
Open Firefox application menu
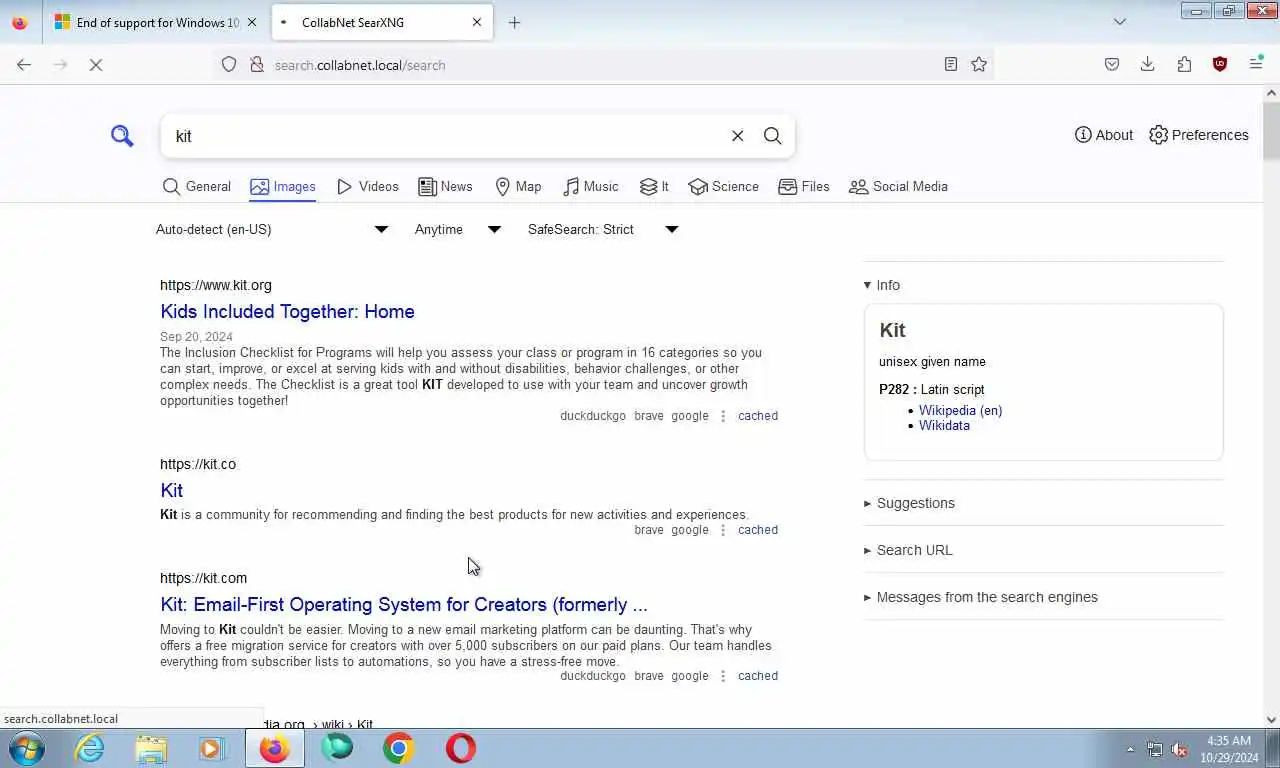coord(1256,65)
